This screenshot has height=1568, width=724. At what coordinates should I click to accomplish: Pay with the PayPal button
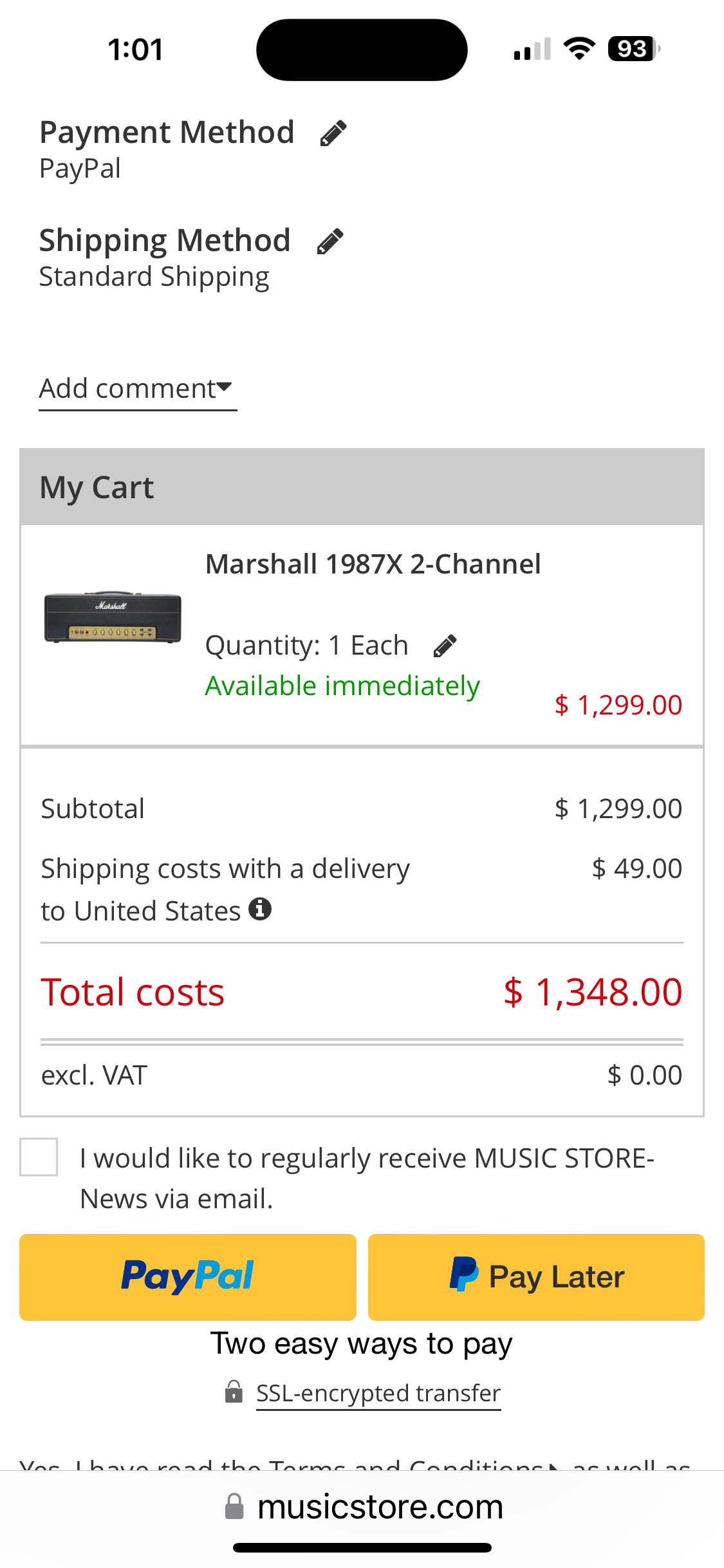[x=187, y=1277]
